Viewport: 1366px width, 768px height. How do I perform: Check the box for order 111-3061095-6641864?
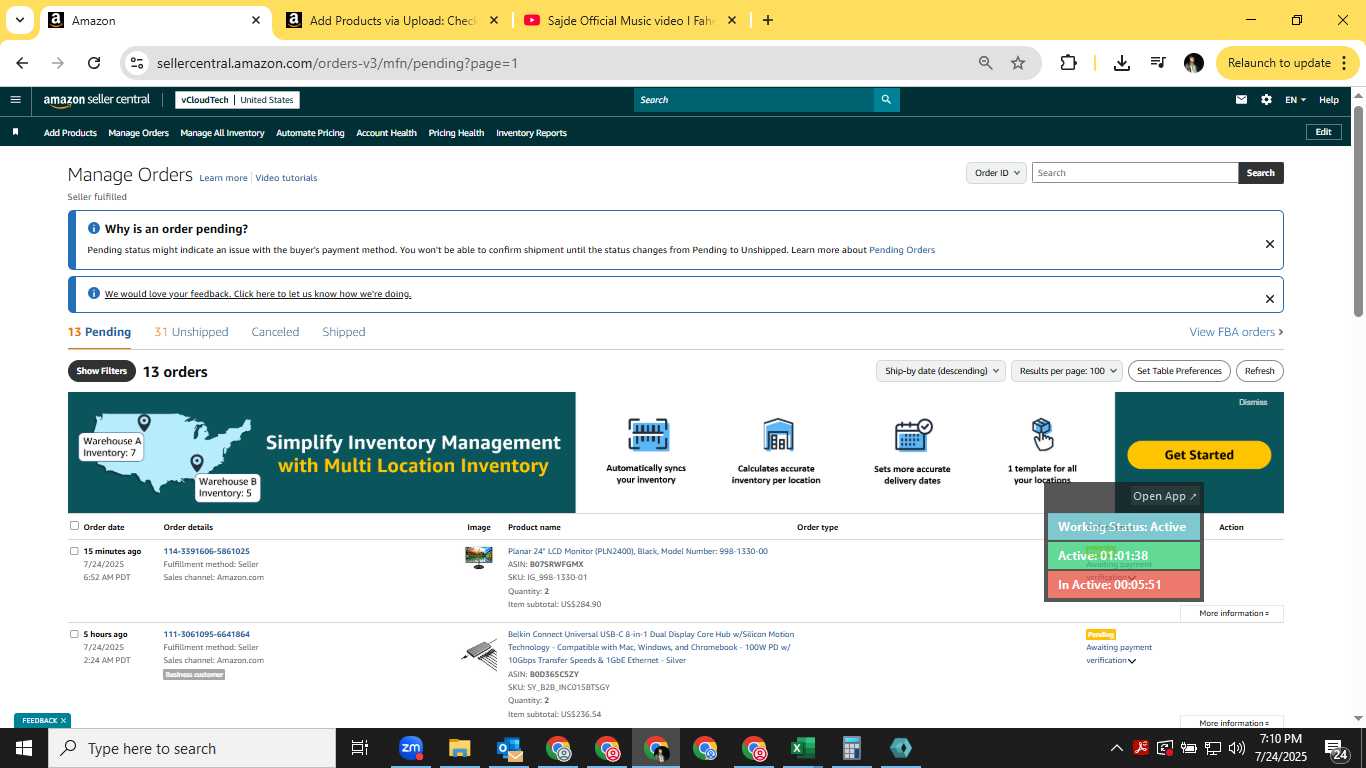[74, 634]
